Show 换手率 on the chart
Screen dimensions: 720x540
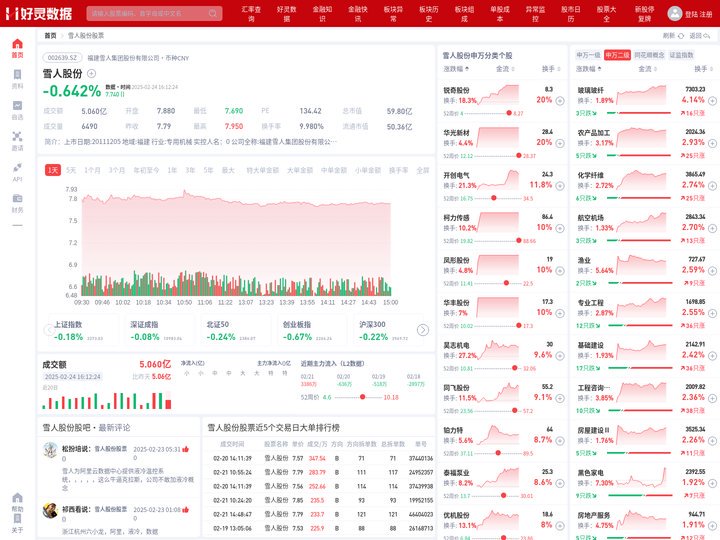pyautogui.click(x=399, y=170)
